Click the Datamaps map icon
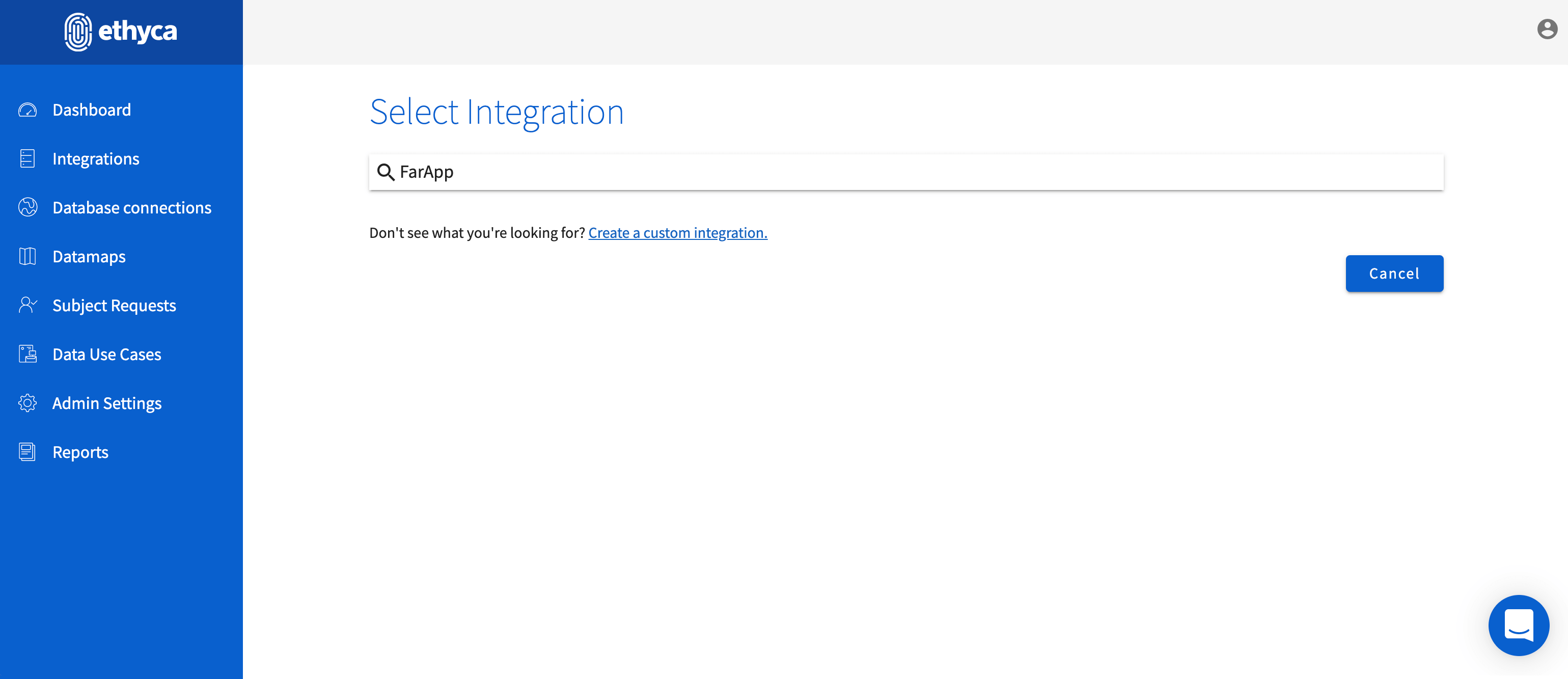 (27, 256)
